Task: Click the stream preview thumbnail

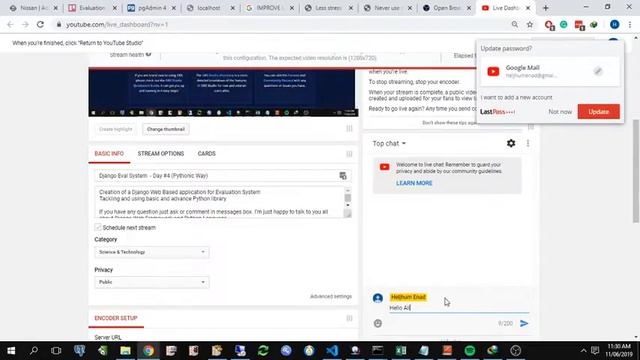Action: (x=223, y=92)
